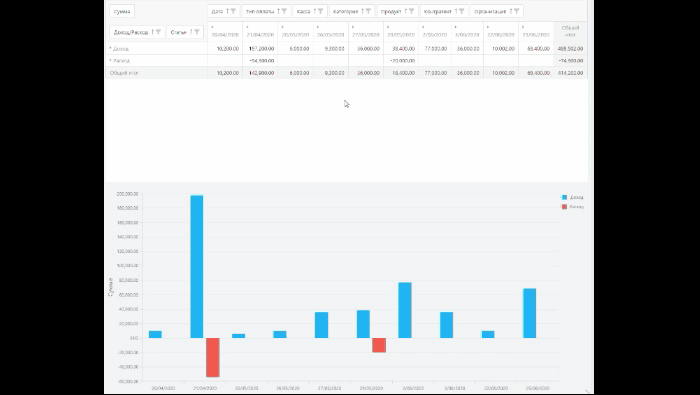Toggle the sort arrow on the Касса field
Screen dimensions: 700x395
[314, 11]
